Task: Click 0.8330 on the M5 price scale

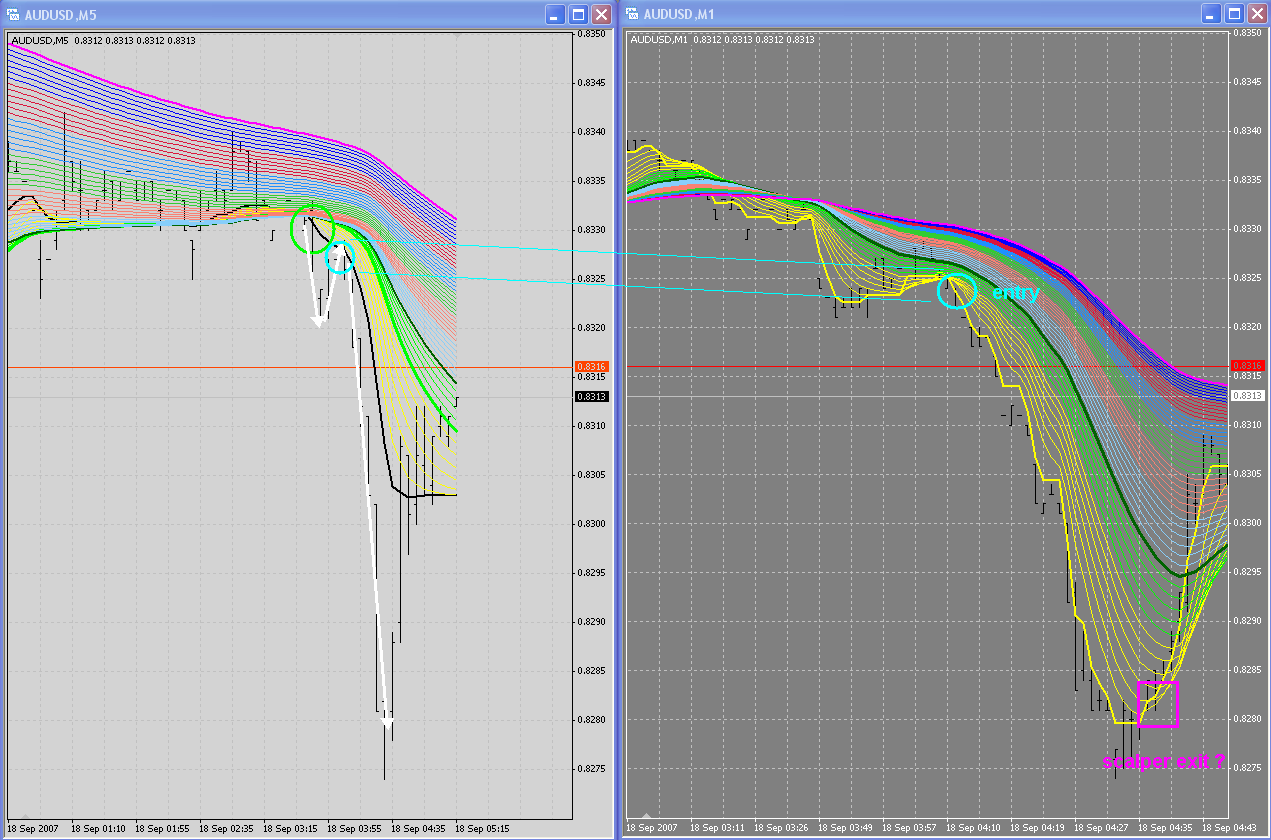Action: (593, 230)
